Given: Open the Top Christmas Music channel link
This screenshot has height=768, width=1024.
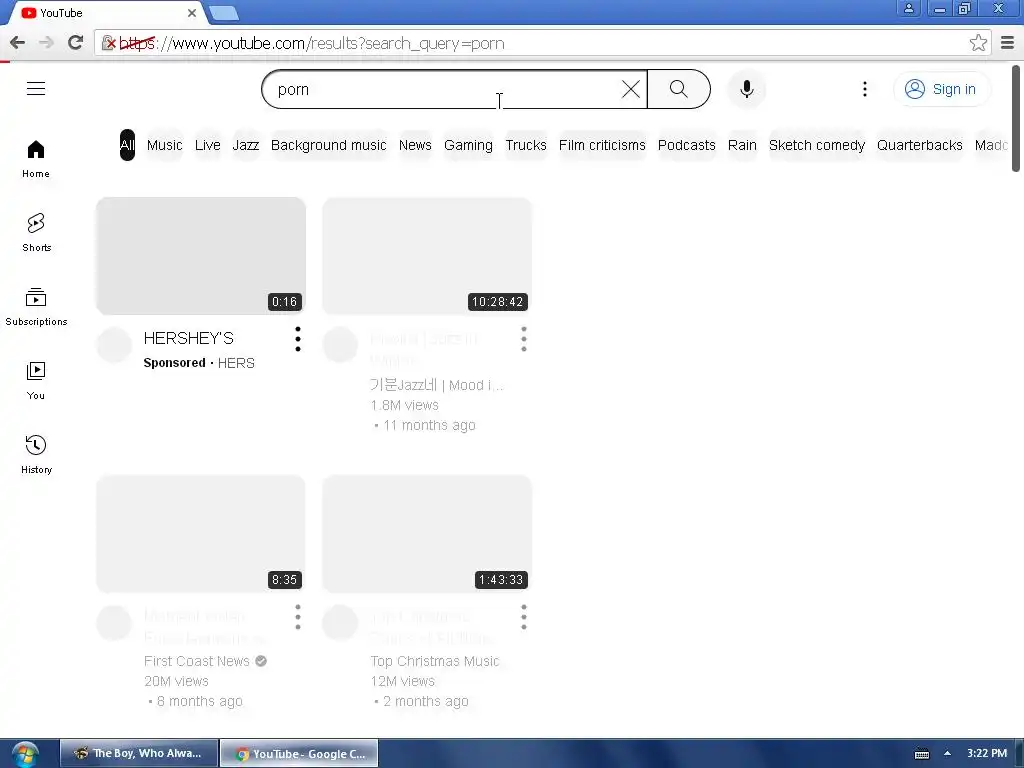Looking at the screenshot, I should 435,661.
